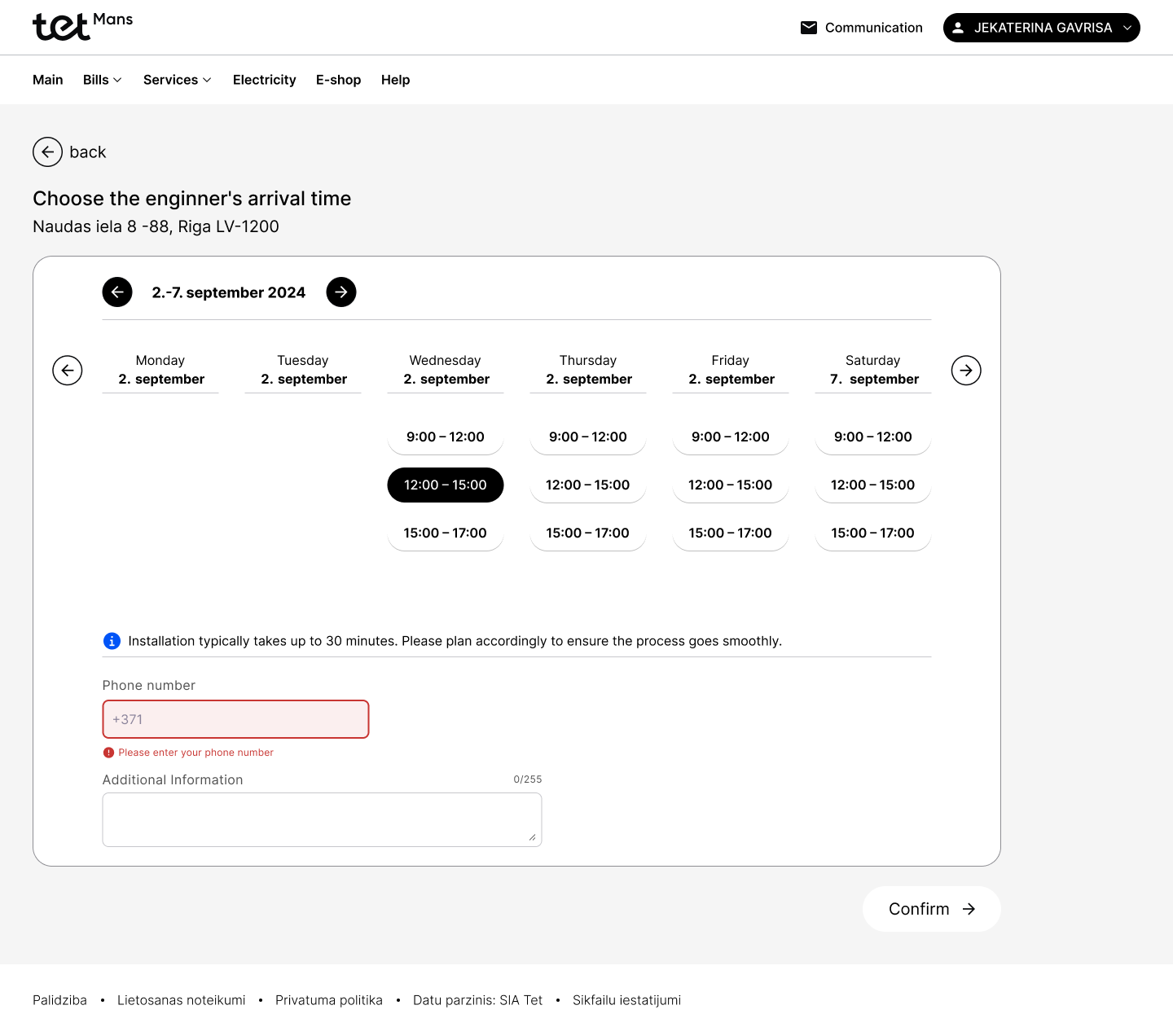Open the Bills dropdown menu

coord(102,80)
